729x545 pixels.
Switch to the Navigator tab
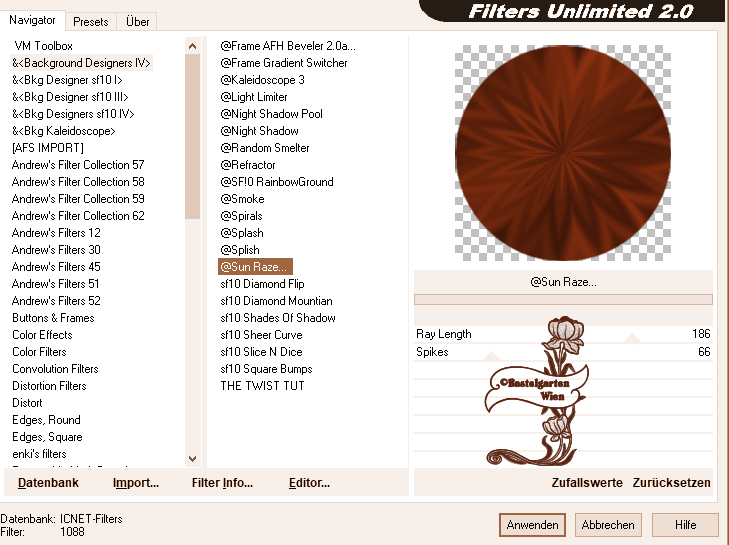(x=32, y=20)
